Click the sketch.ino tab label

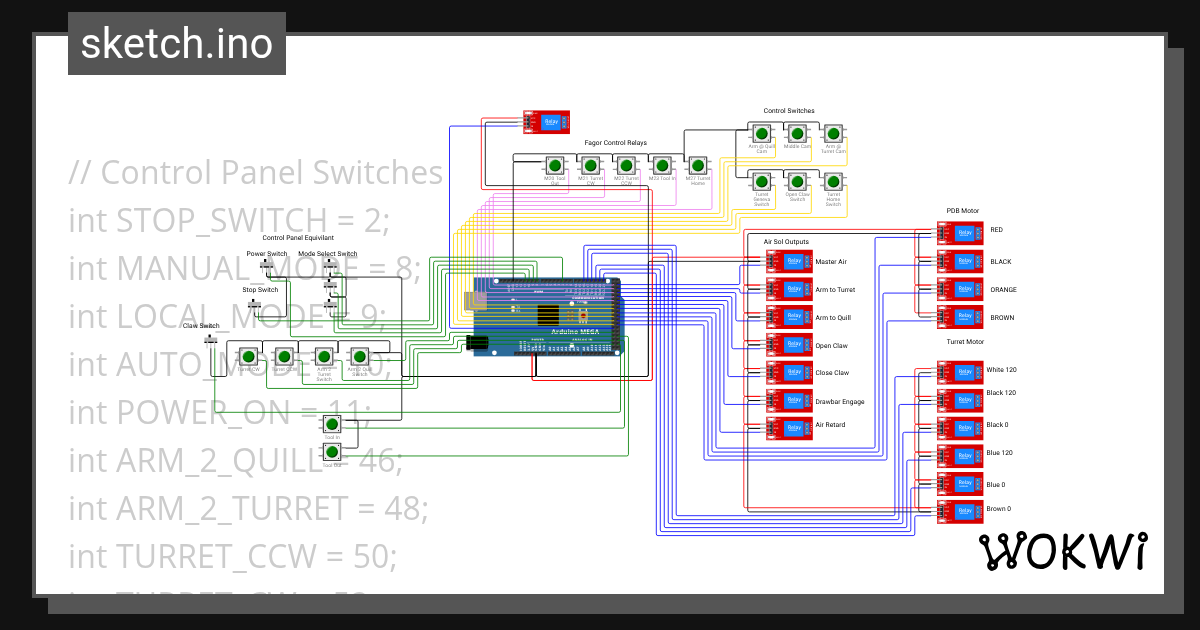pyautogui.click(x=176, y=43)
